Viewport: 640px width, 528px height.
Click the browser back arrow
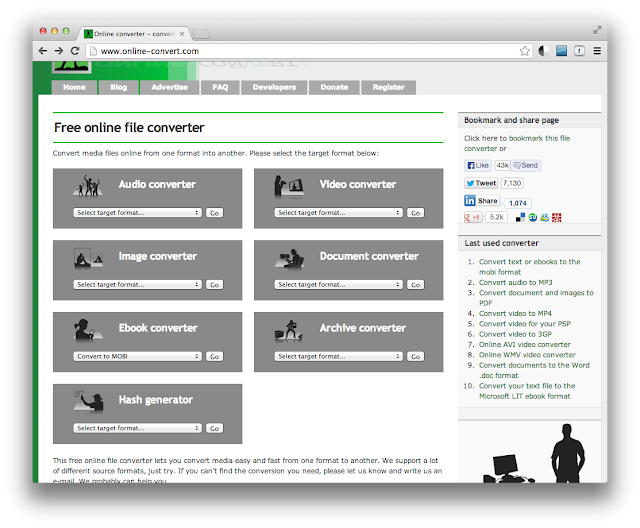43,51
